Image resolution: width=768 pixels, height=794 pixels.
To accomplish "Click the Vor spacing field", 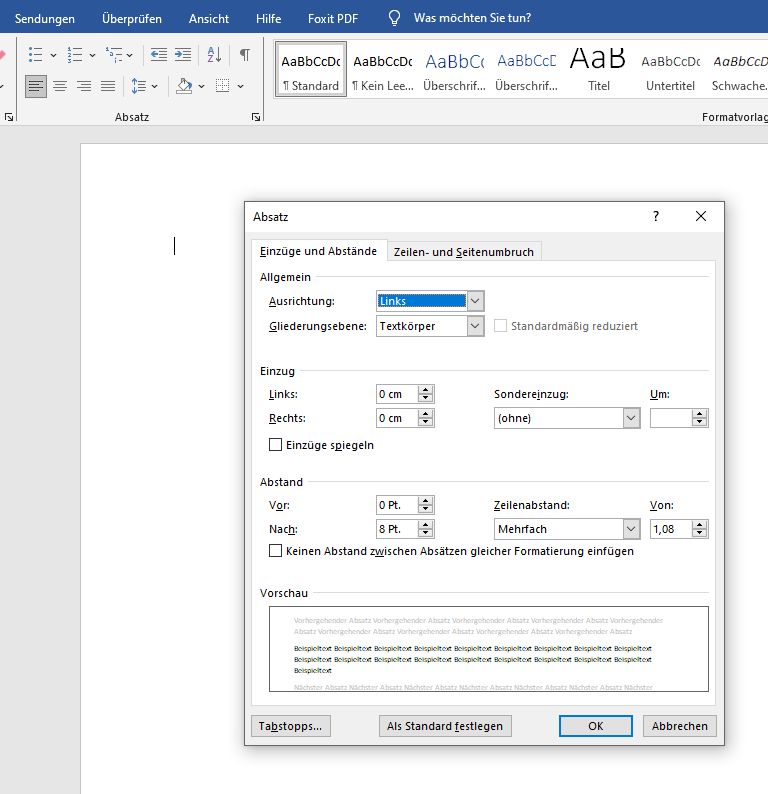I will (x=397, y=505).
